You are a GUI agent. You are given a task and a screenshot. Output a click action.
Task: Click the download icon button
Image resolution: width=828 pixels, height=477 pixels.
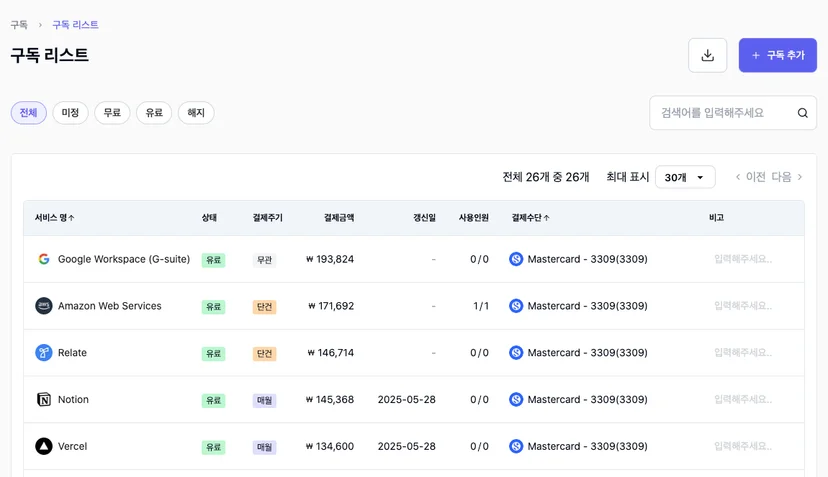[x=708, y=55]
